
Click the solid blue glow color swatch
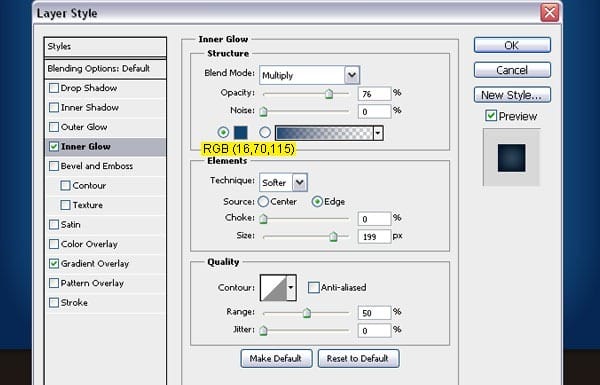click(241, 133)
